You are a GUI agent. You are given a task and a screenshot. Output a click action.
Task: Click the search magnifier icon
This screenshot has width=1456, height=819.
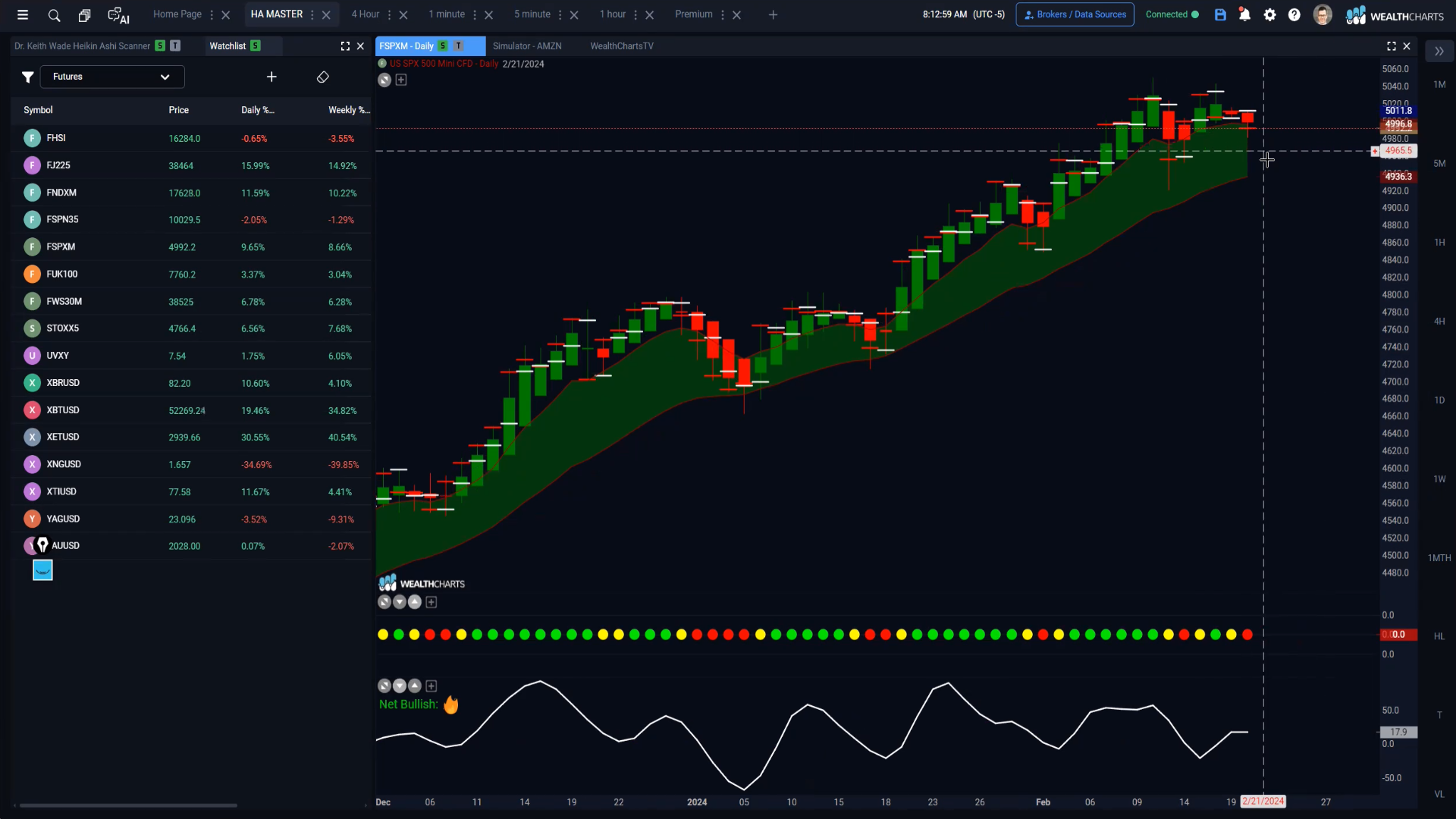54,15
